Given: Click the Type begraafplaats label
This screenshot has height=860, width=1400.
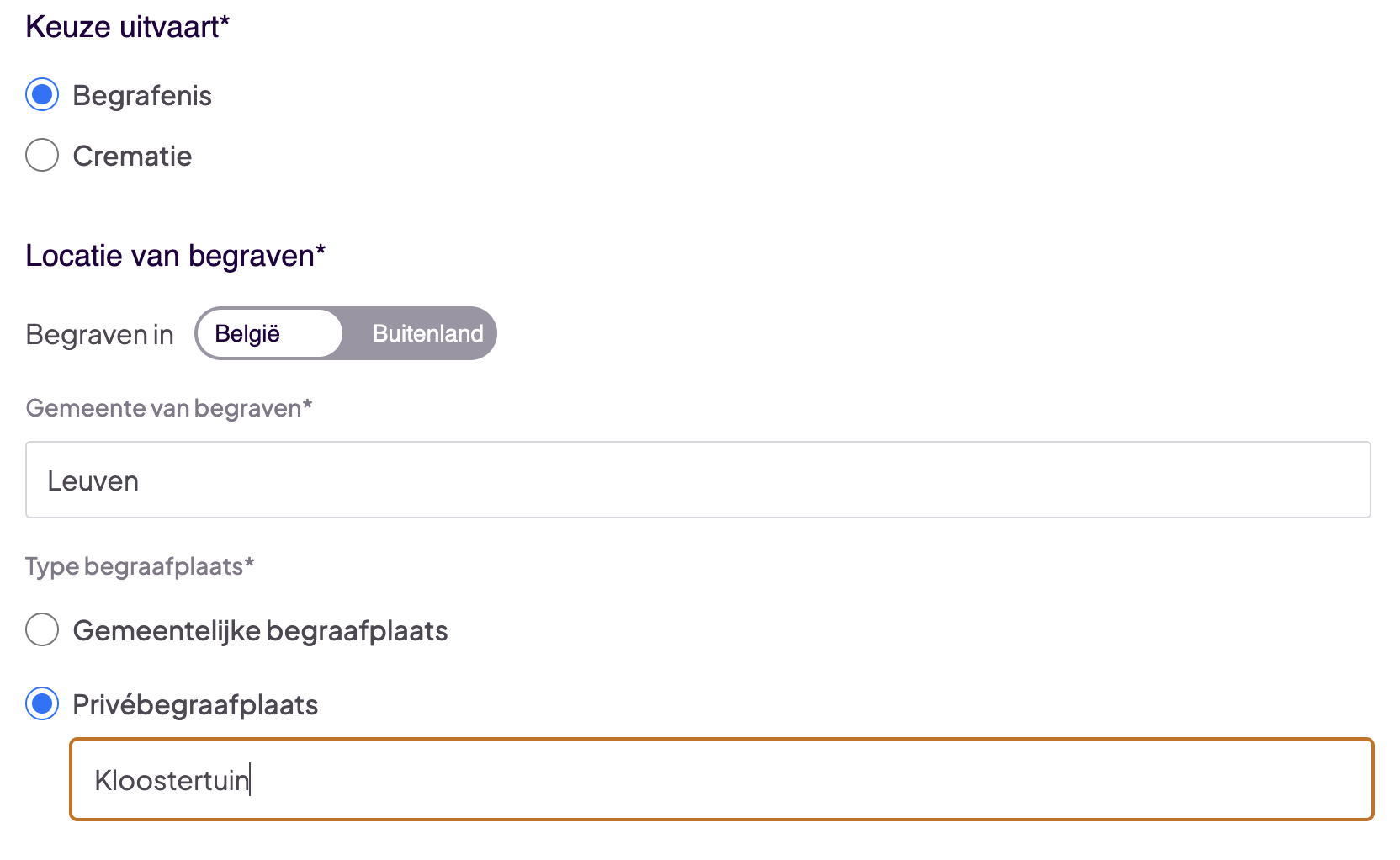Looking at the screenshot, I should pos(139,566).
